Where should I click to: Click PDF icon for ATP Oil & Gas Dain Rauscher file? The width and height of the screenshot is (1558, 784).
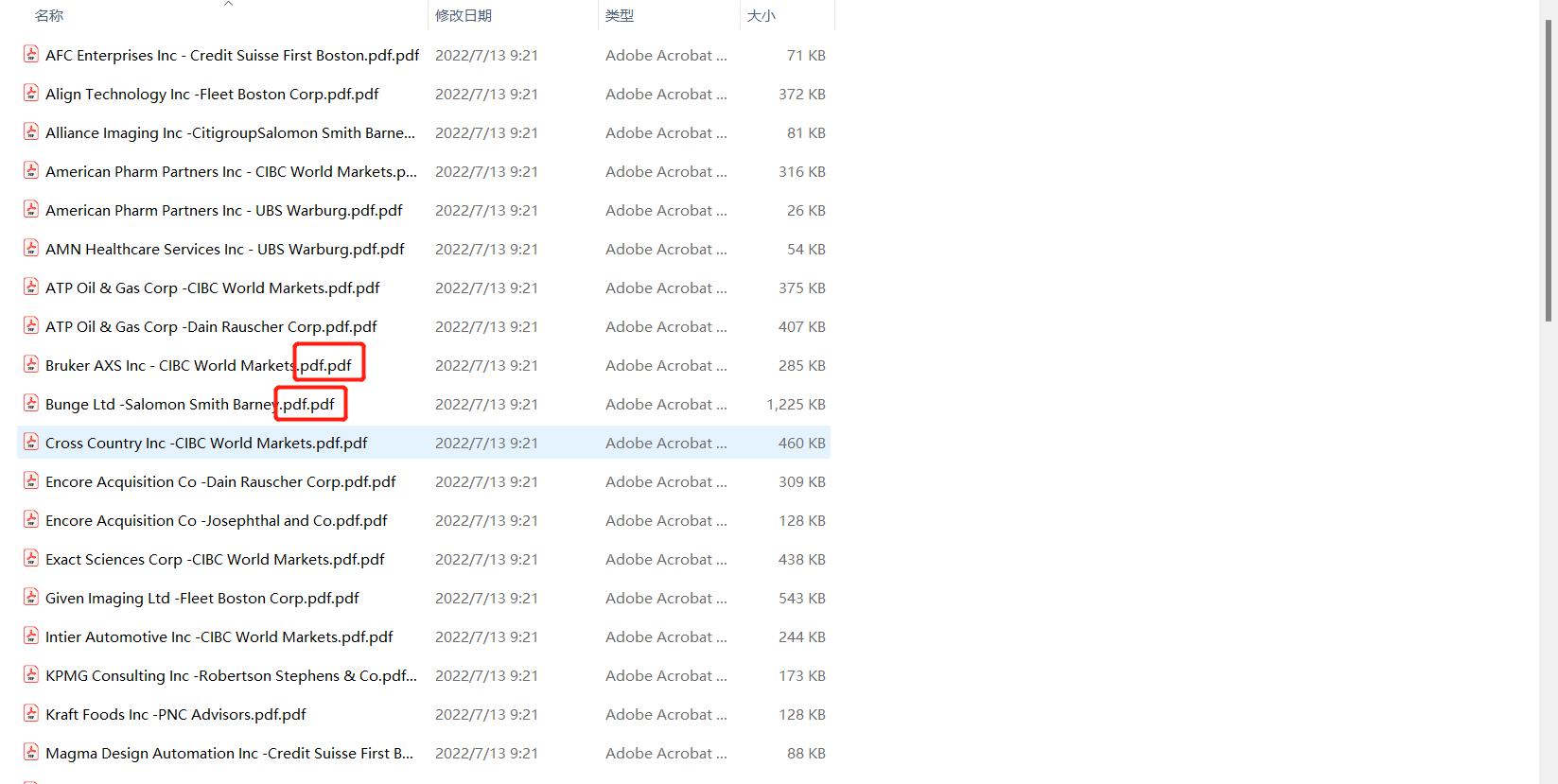coord(31,325)
